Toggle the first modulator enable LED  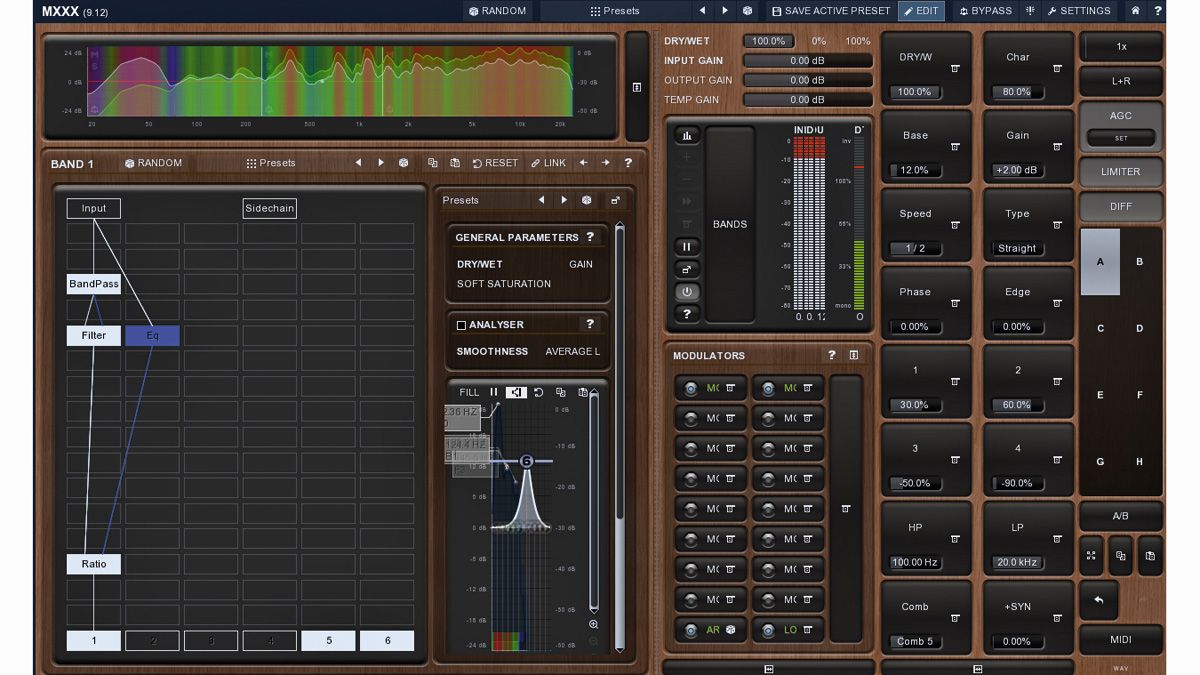click(x=690, y=388)
